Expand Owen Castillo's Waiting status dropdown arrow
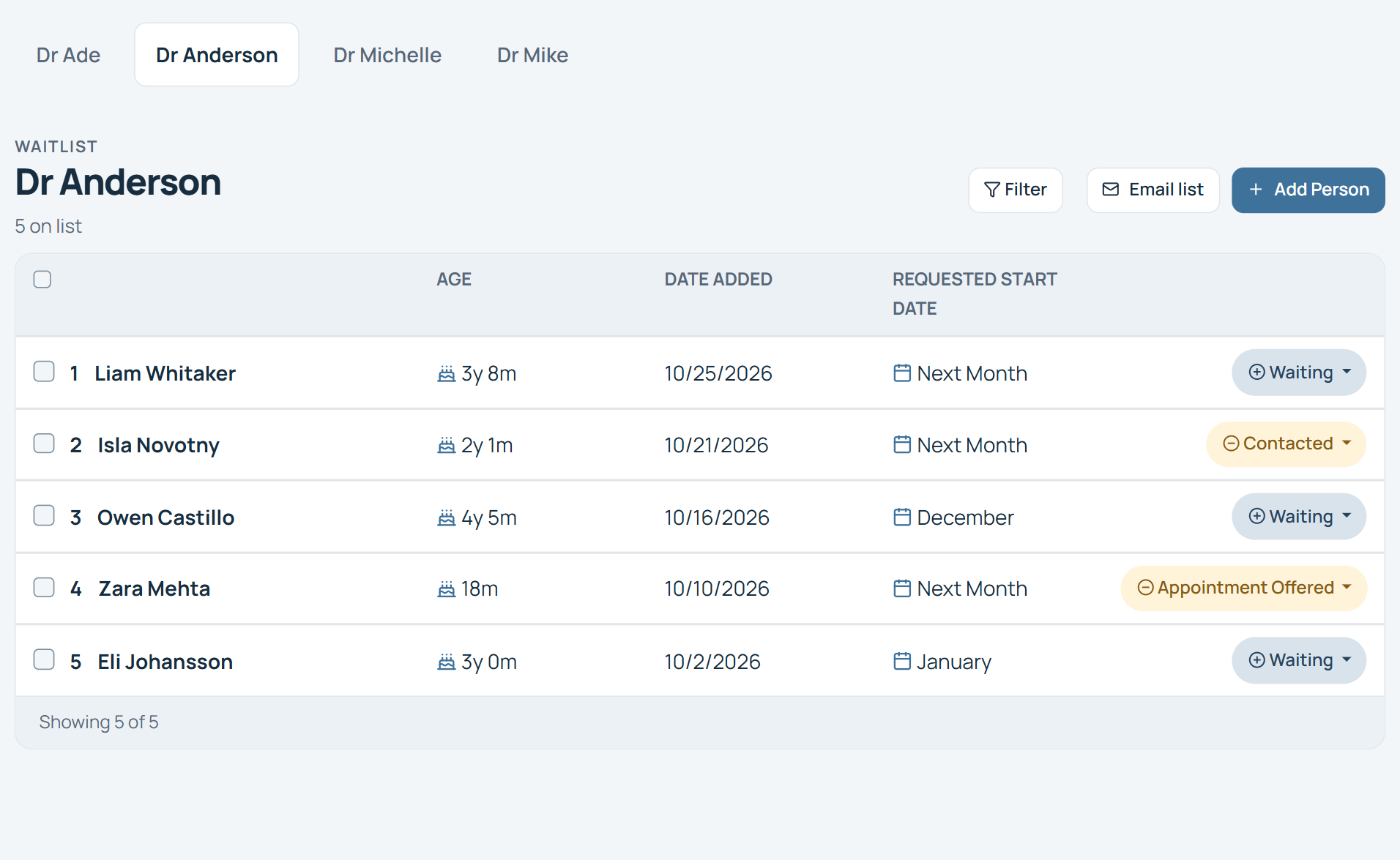Viewport: 1400px width, 860px height. 1347,516
